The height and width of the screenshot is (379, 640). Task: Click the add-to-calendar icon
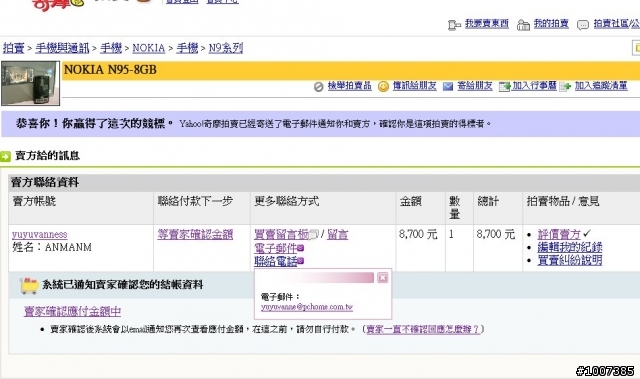[504, 86]
